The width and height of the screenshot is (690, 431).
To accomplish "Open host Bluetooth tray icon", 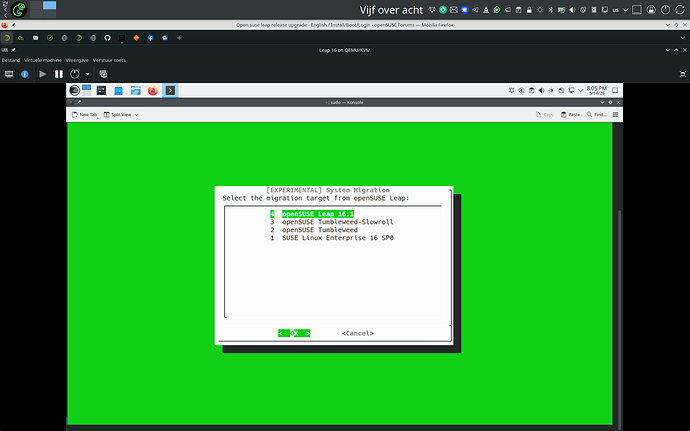I will pyautogui.click(x=551, y=10).
